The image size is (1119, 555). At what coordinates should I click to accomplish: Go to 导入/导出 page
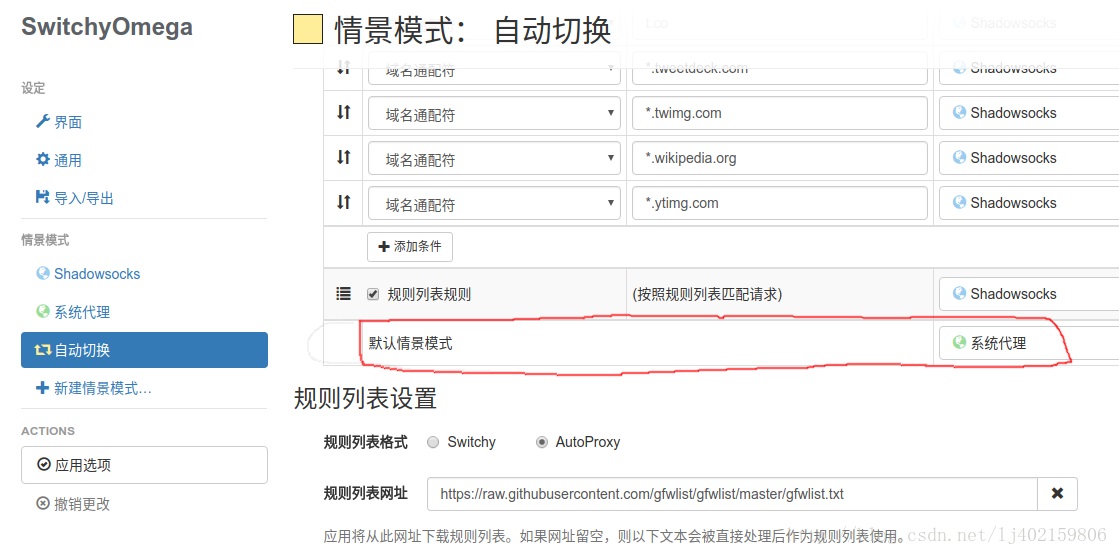click(74, 198)
